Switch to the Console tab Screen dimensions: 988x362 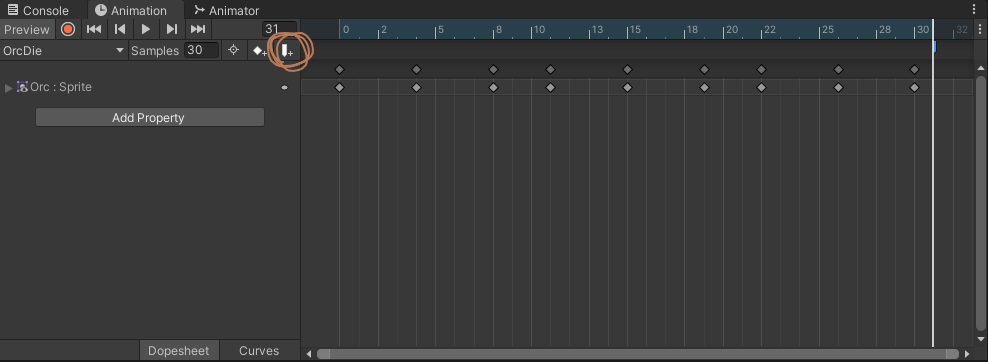pos(38,10)
